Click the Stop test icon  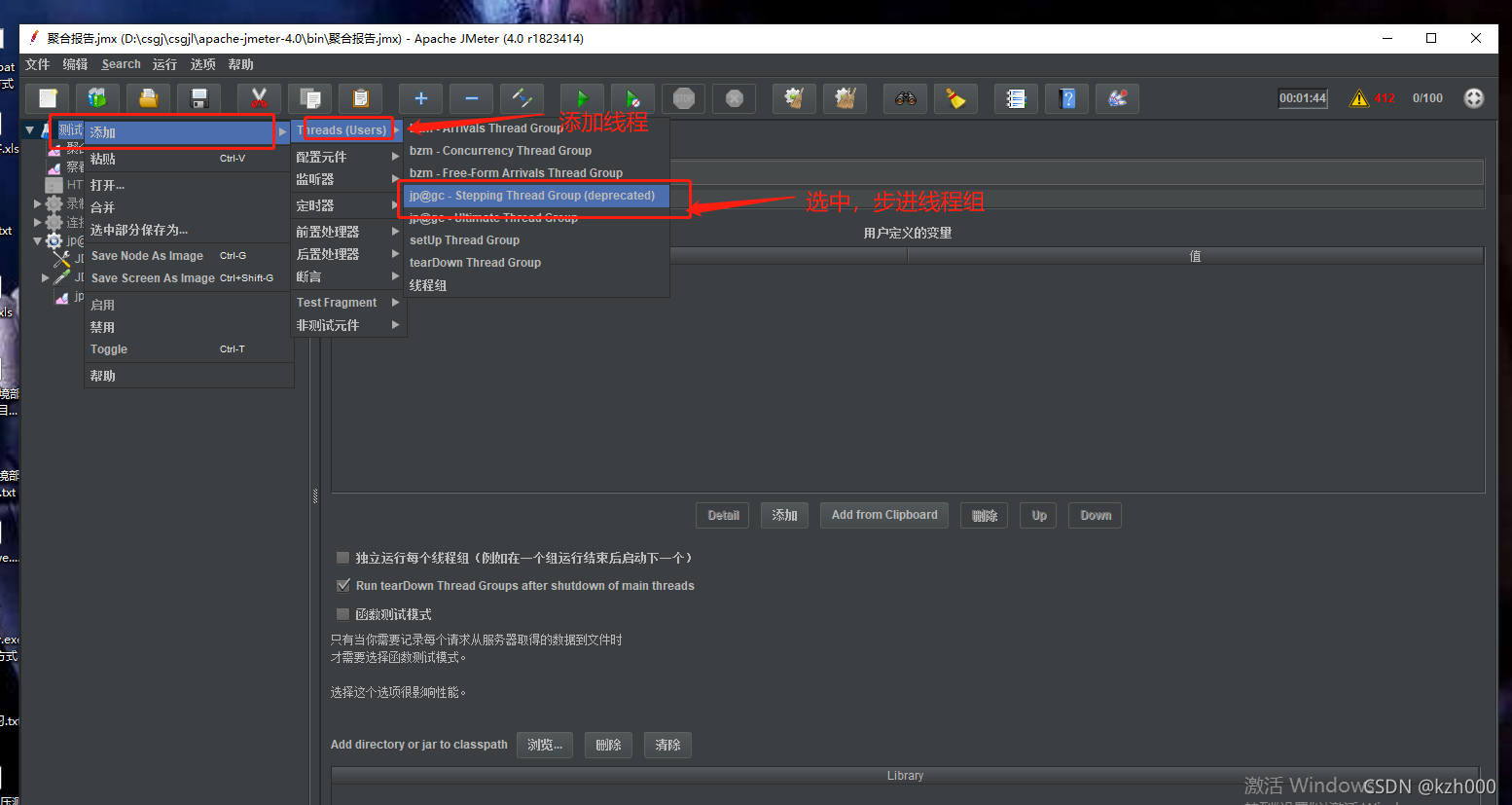coord(684,98)
